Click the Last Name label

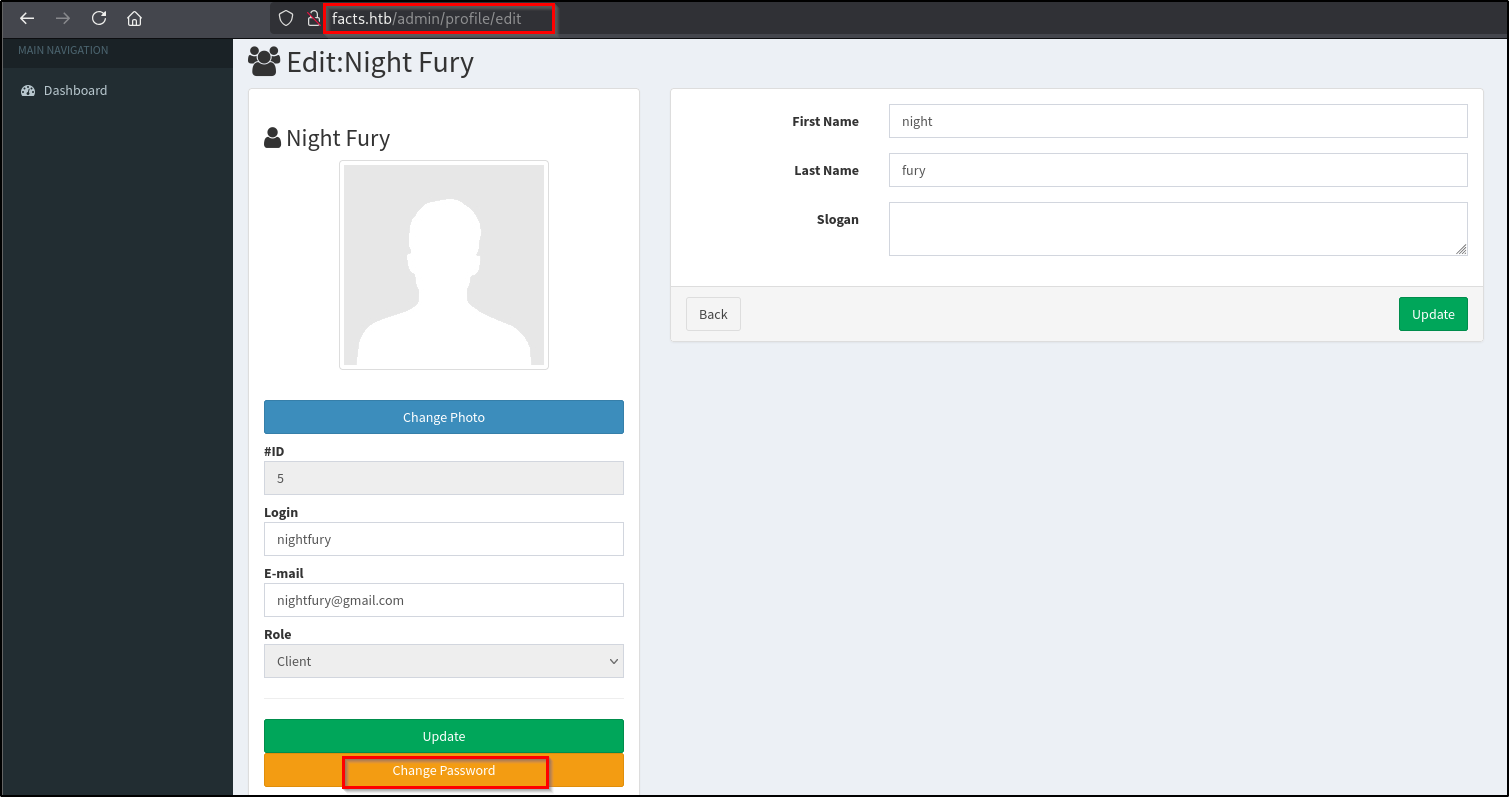click(826, 170)
